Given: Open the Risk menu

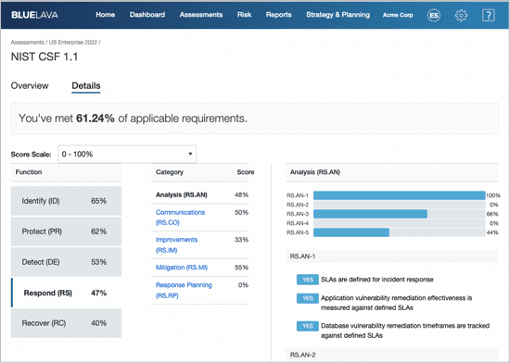Looking at the screenshot, I should point(244,15).
